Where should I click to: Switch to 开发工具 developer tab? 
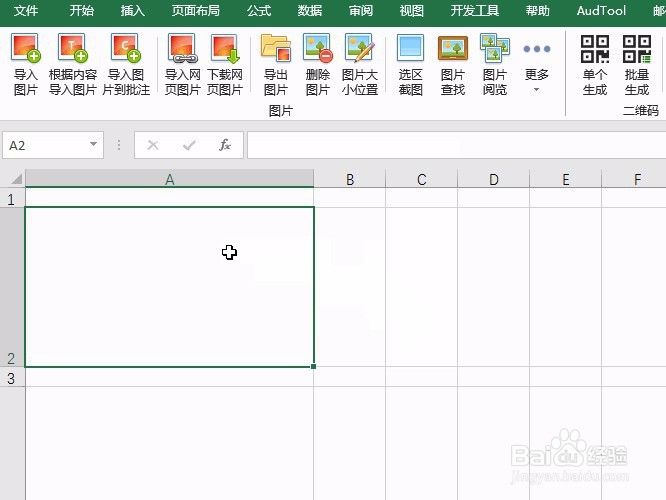click(x=474, y=11)
